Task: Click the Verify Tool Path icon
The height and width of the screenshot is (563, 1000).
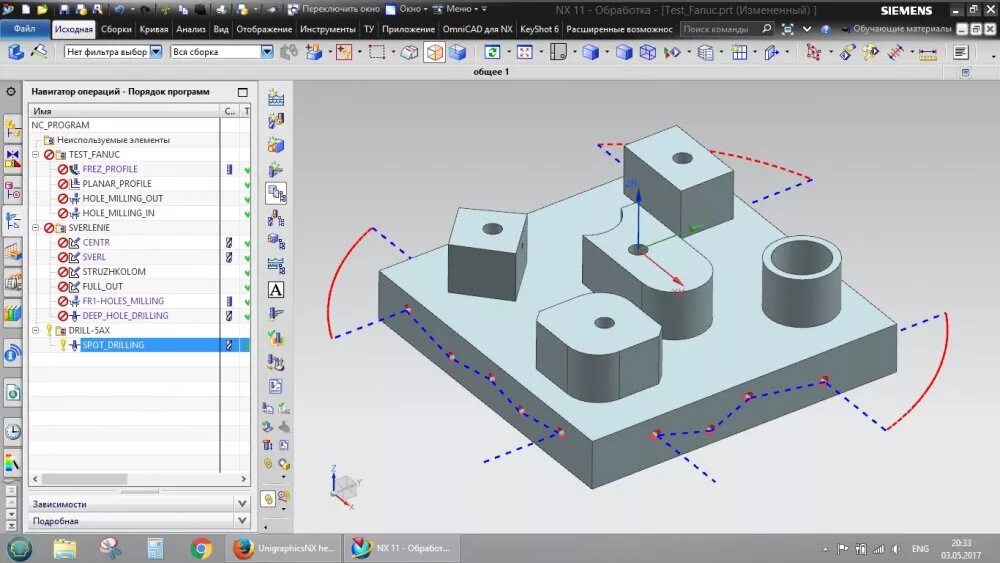Action: [x=276, y=338]
